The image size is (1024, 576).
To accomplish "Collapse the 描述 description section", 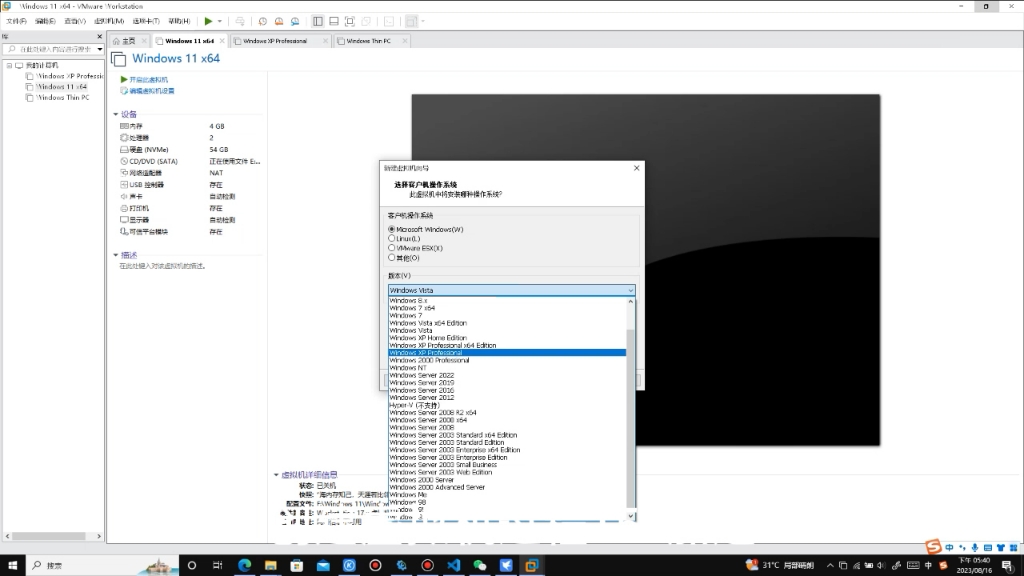I will (118, 255).
